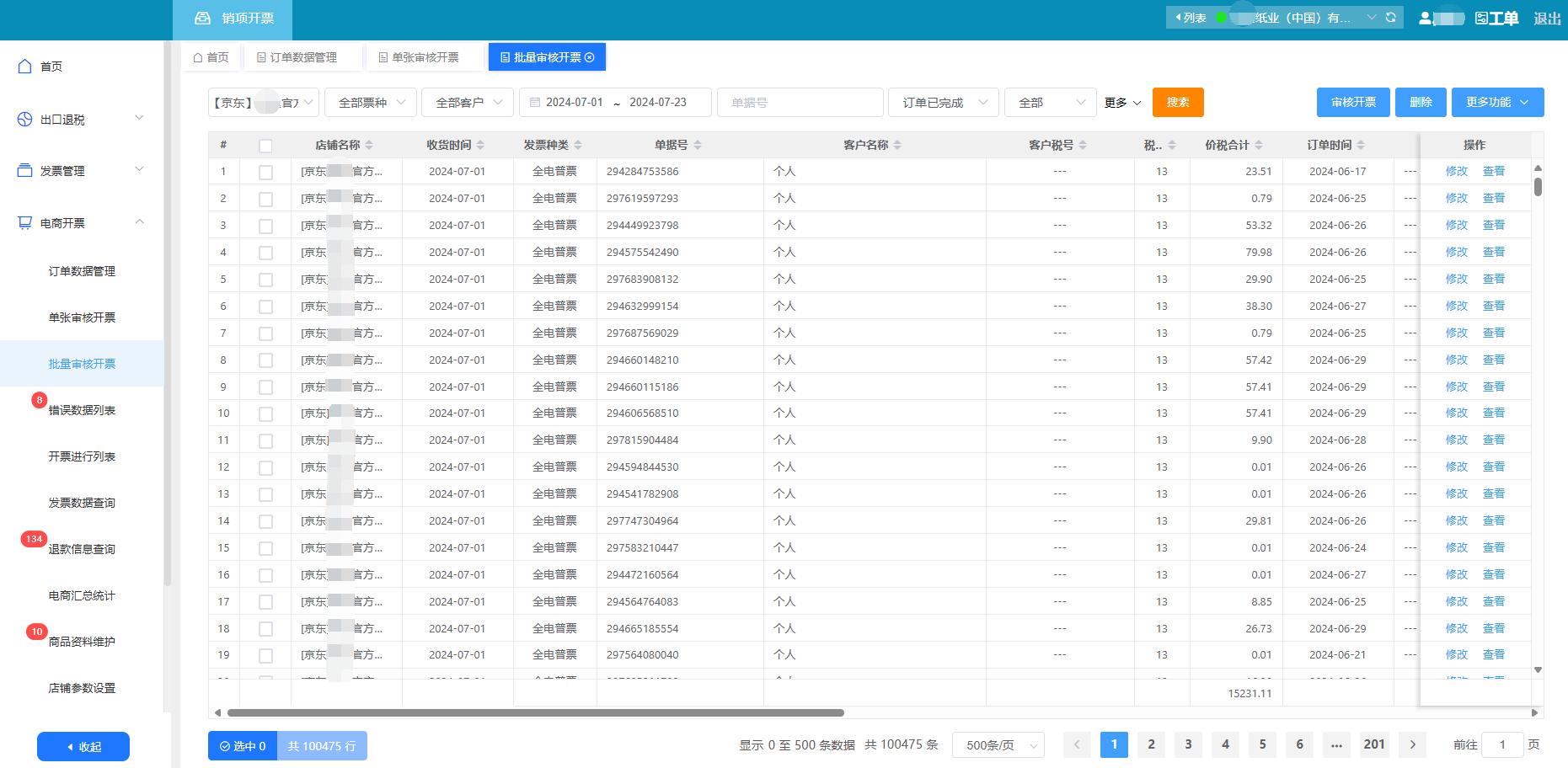1568x768 pixels.
Task: Click the 单据号 search input field
Action: click(x=800, y=103)
